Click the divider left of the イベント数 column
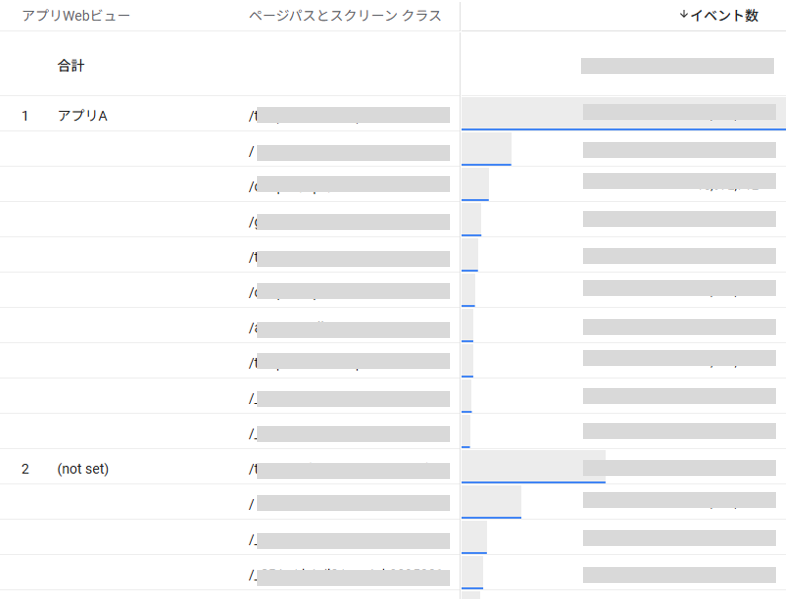790x599 pixels. pyautogui.click(x=460, y=15)
